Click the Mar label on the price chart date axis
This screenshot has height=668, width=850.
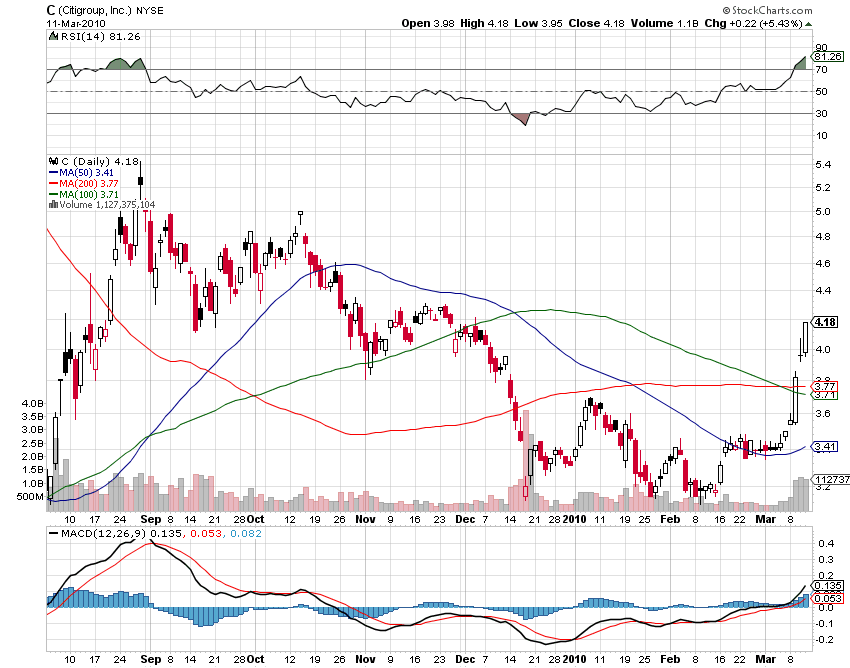(x=765, y=519)
